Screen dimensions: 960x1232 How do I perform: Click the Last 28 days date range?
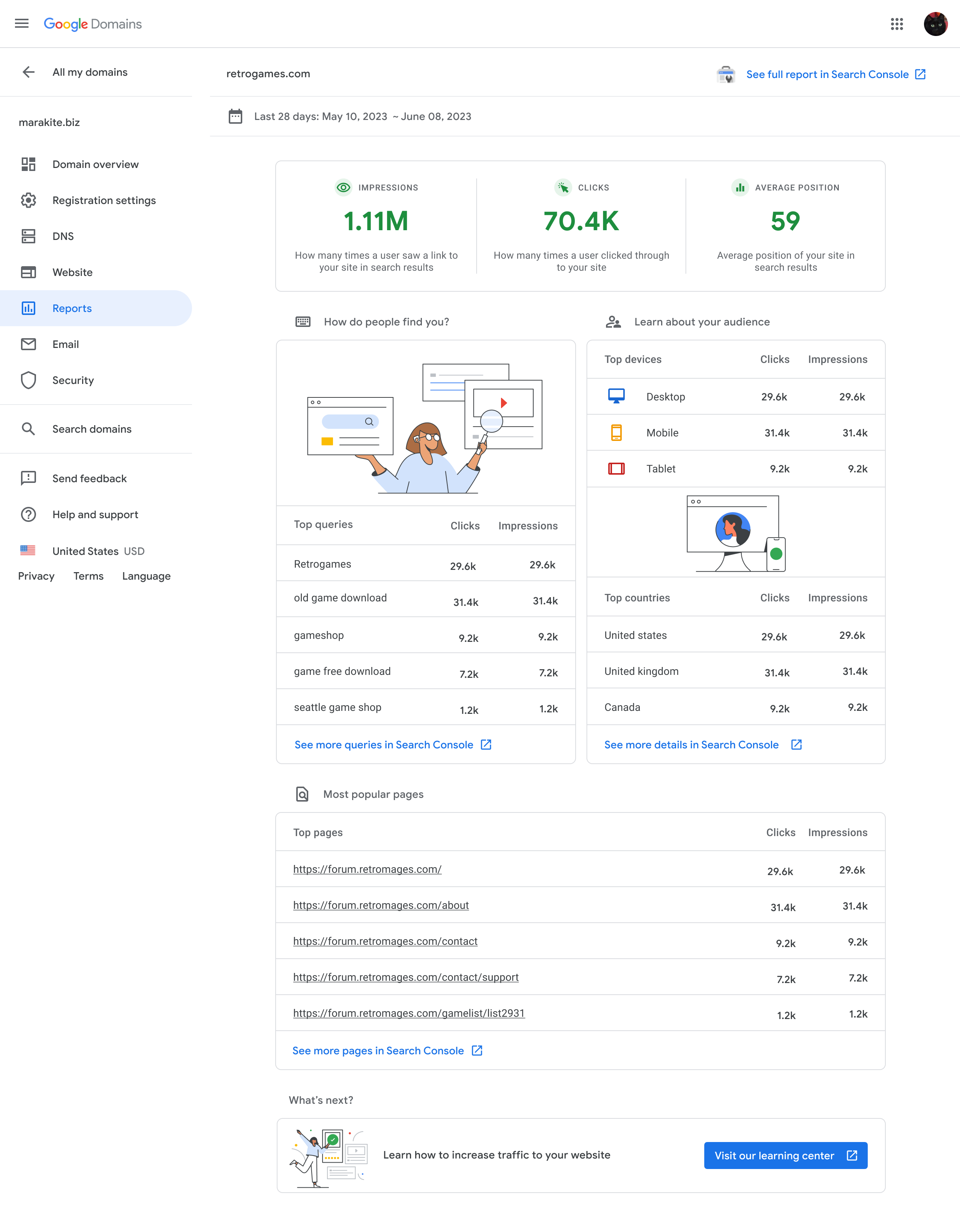[362, 116]
